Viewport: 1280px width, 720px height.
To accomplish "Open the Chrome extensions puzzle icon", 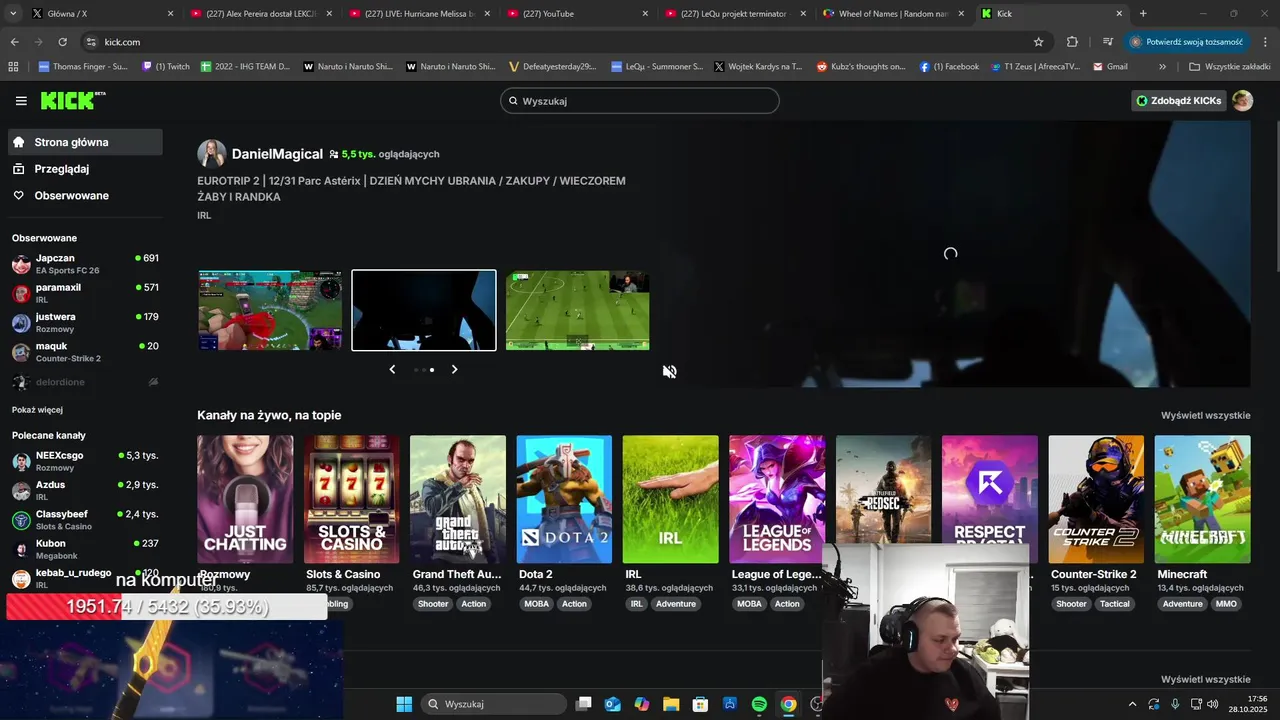I will [1072, 42].
